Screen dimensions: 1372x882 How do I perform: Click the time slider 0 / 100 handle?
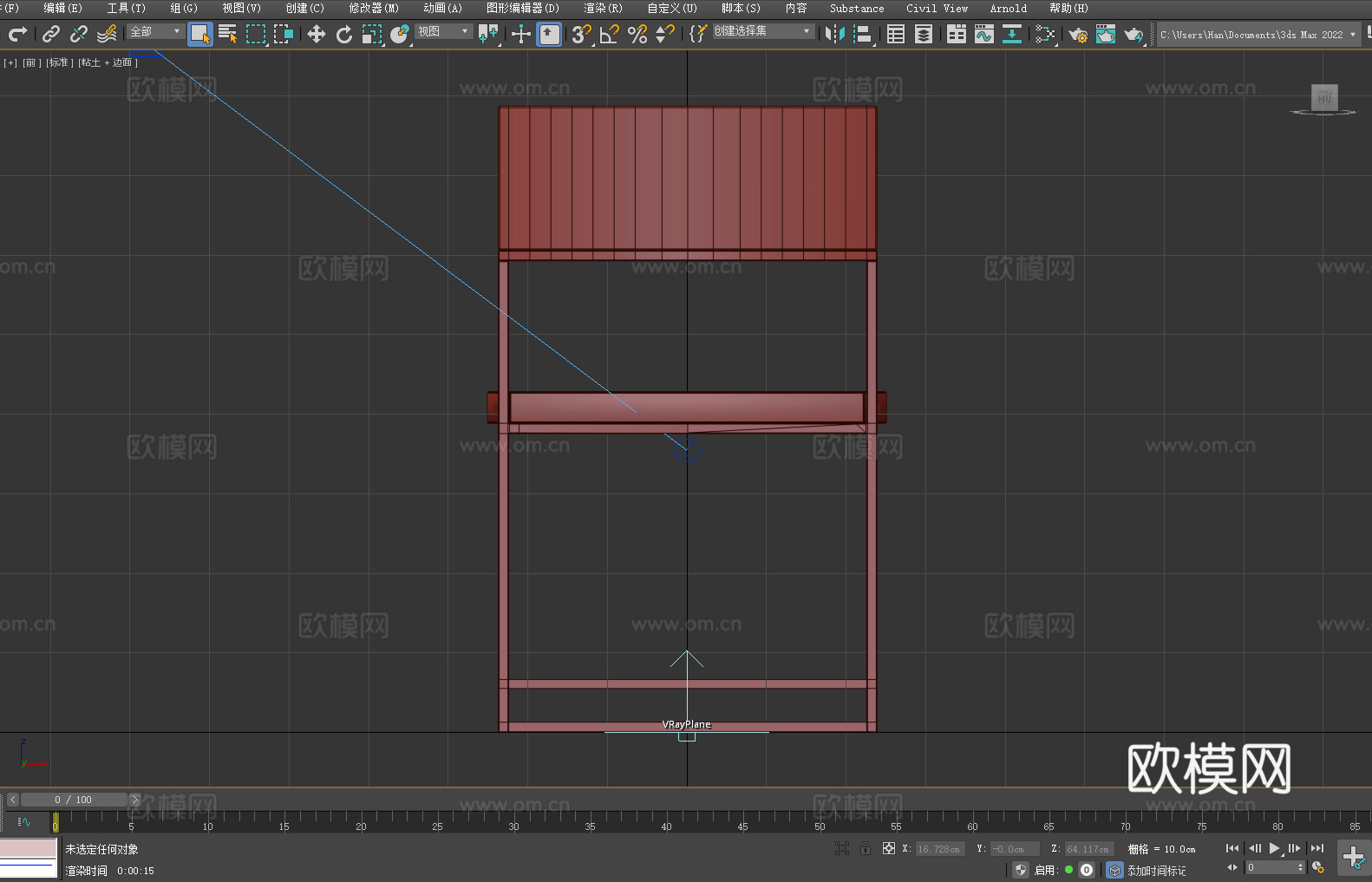click(x=74, y=800)
